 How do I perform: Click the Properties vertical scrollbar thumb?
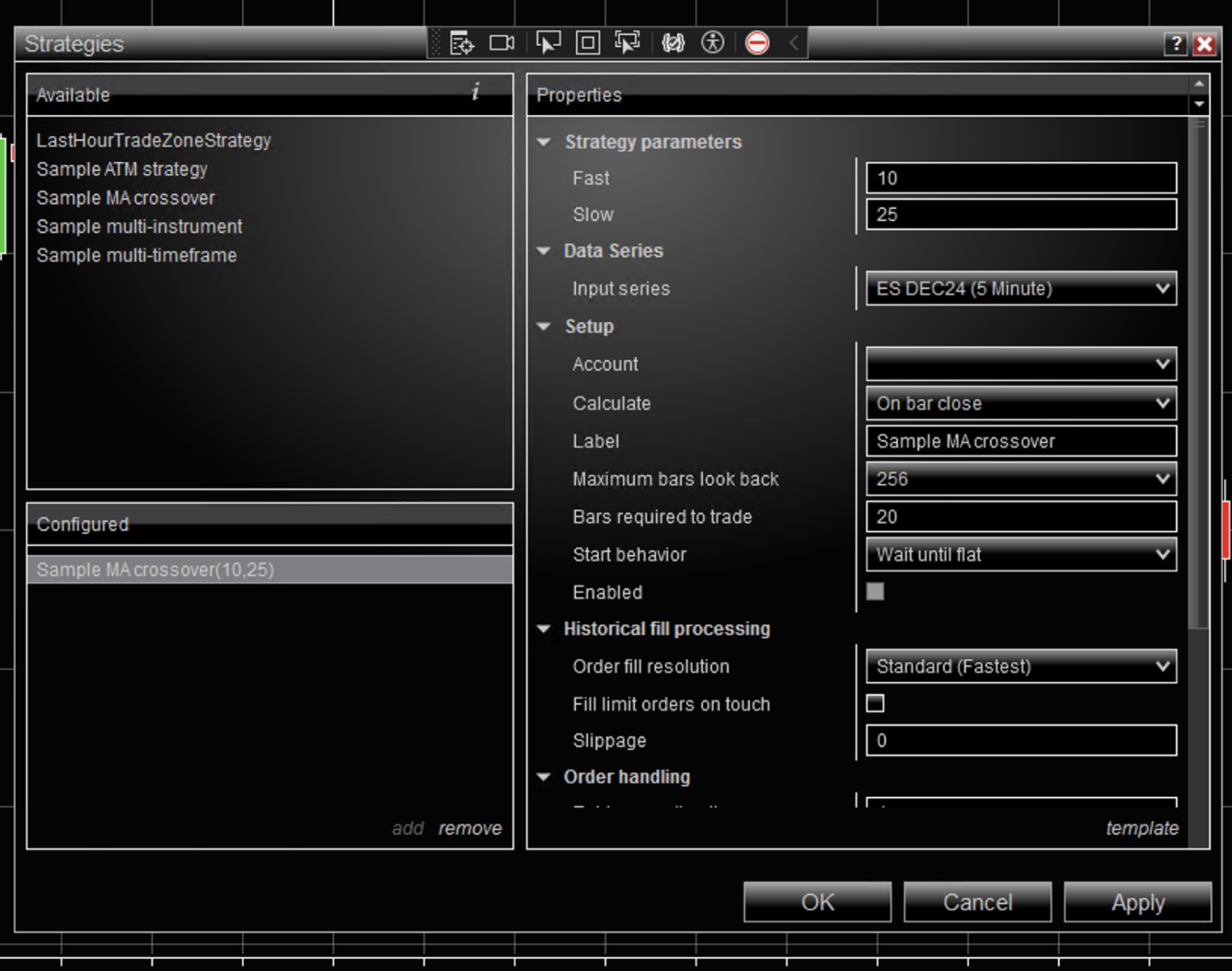tap(1199, 372)
